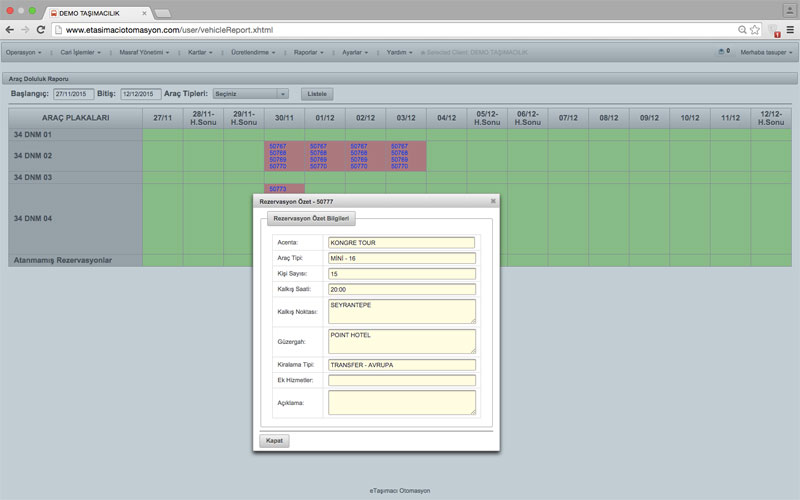Viewport: 800px width, 500px height.
Task: Open reservation 50767 in the 30/11 column
Action: pos(278,146)
